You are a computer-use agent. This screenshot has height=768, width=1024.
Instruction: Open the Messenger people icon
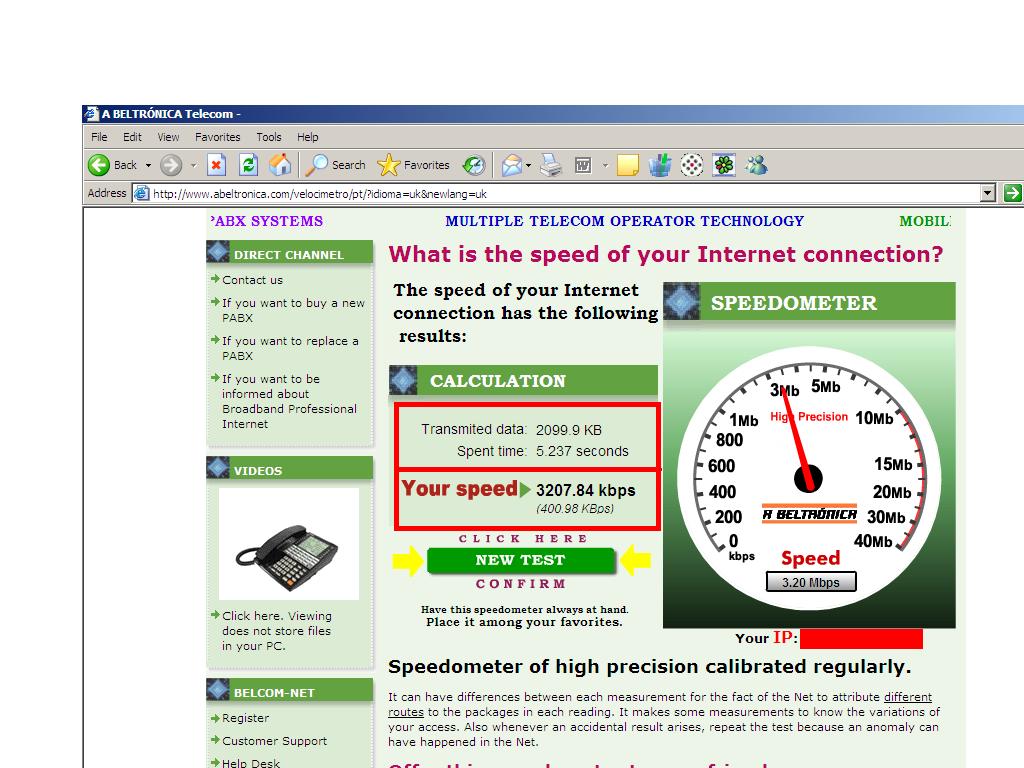(x=756, y=165)
